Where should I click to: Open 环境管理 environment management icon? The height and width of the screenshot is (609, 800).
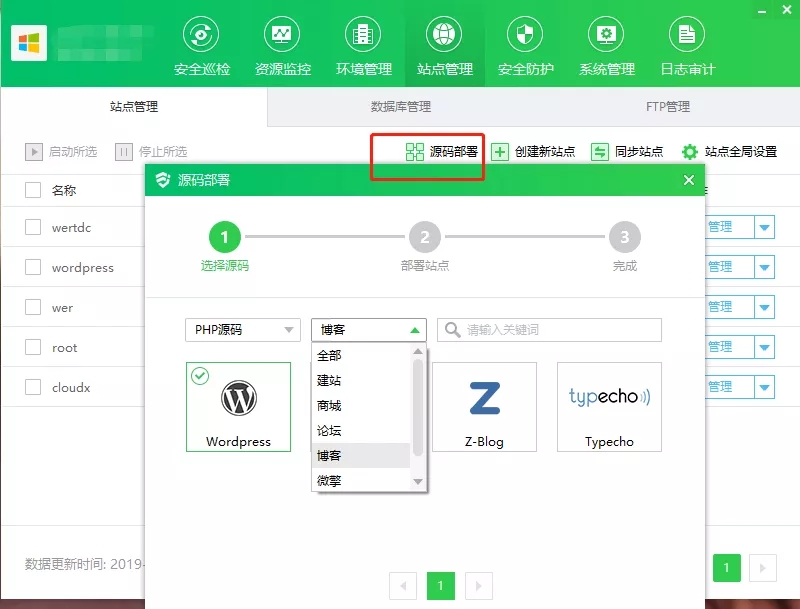363,35
